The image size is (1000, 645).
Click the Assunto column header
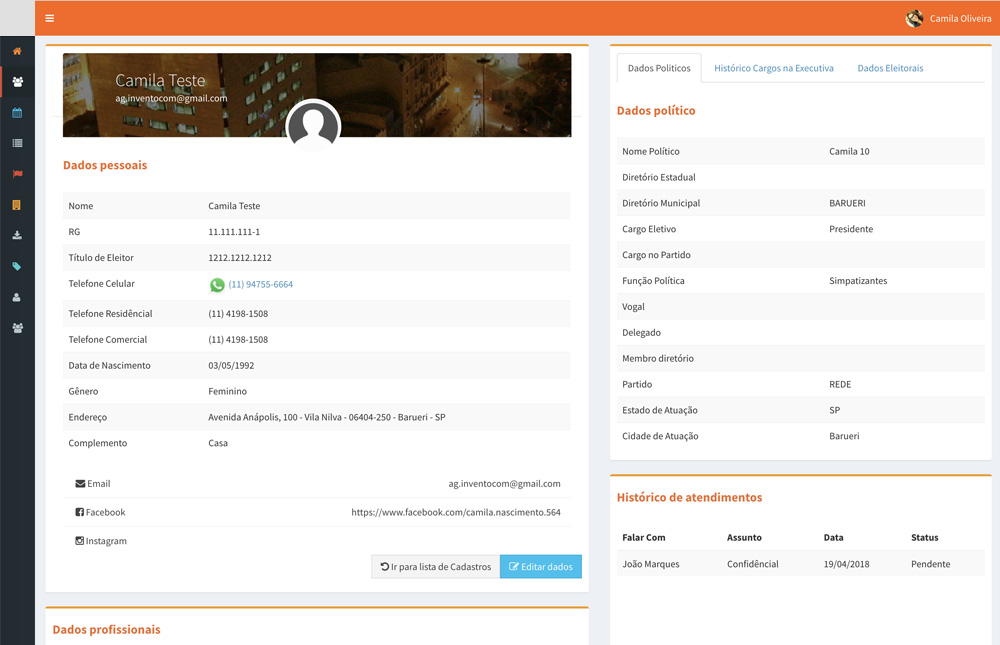tap(744, 537)
